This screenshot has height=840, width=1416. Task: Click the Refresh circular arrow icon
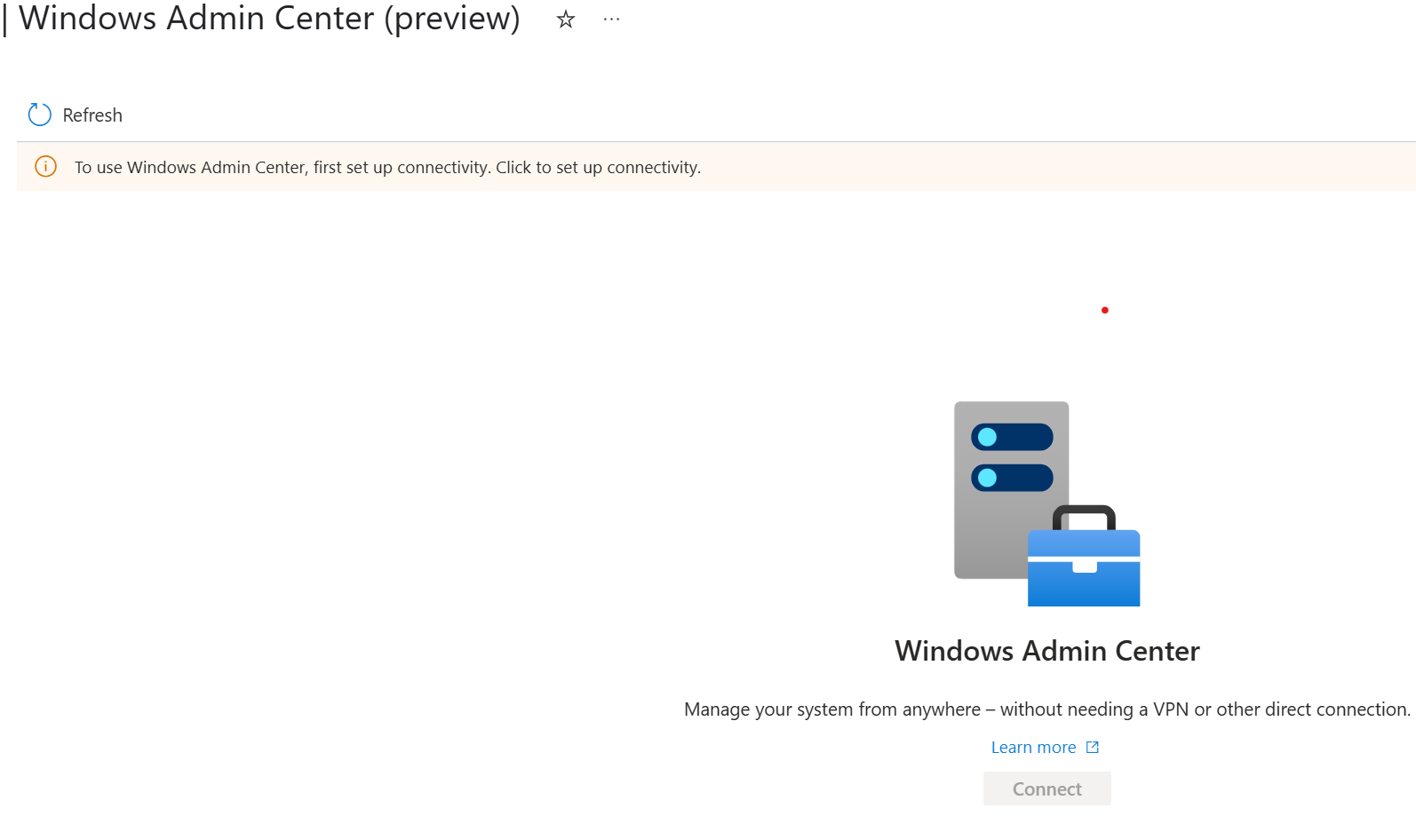pyautogui.click(x=40, y=115)
